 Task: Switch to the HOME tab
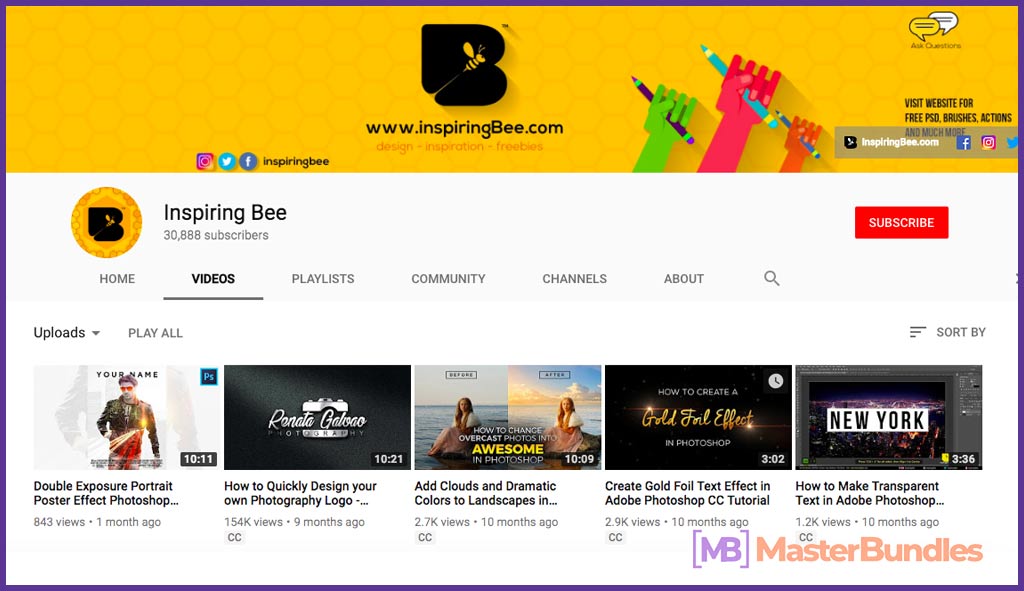tap(117, 279)
